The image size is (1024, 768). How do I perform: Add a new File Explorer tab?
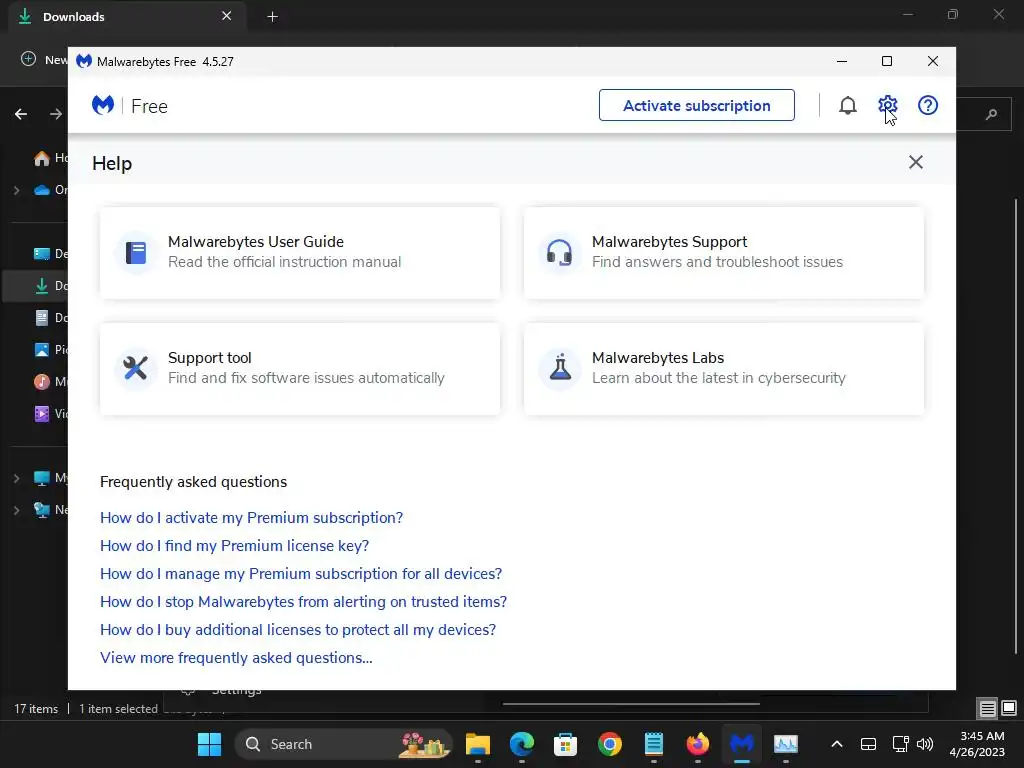[x=272, y=17]
